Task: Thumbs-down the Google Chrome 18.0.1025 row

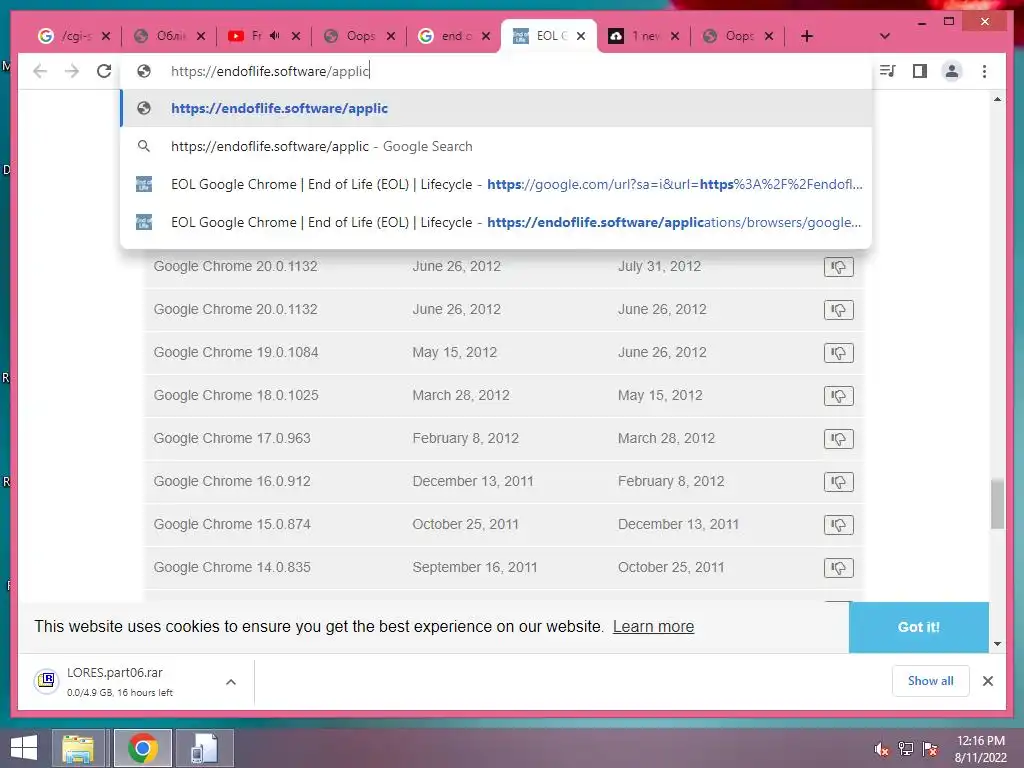Action: pos(839,396)
